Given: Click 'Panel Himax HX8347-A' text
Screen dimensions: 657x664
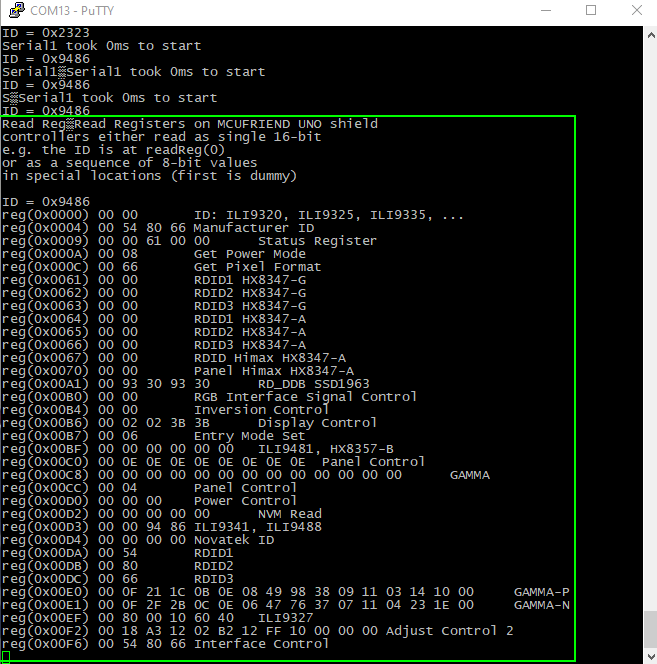Looking at the screenshot, I should coord(274,371).
